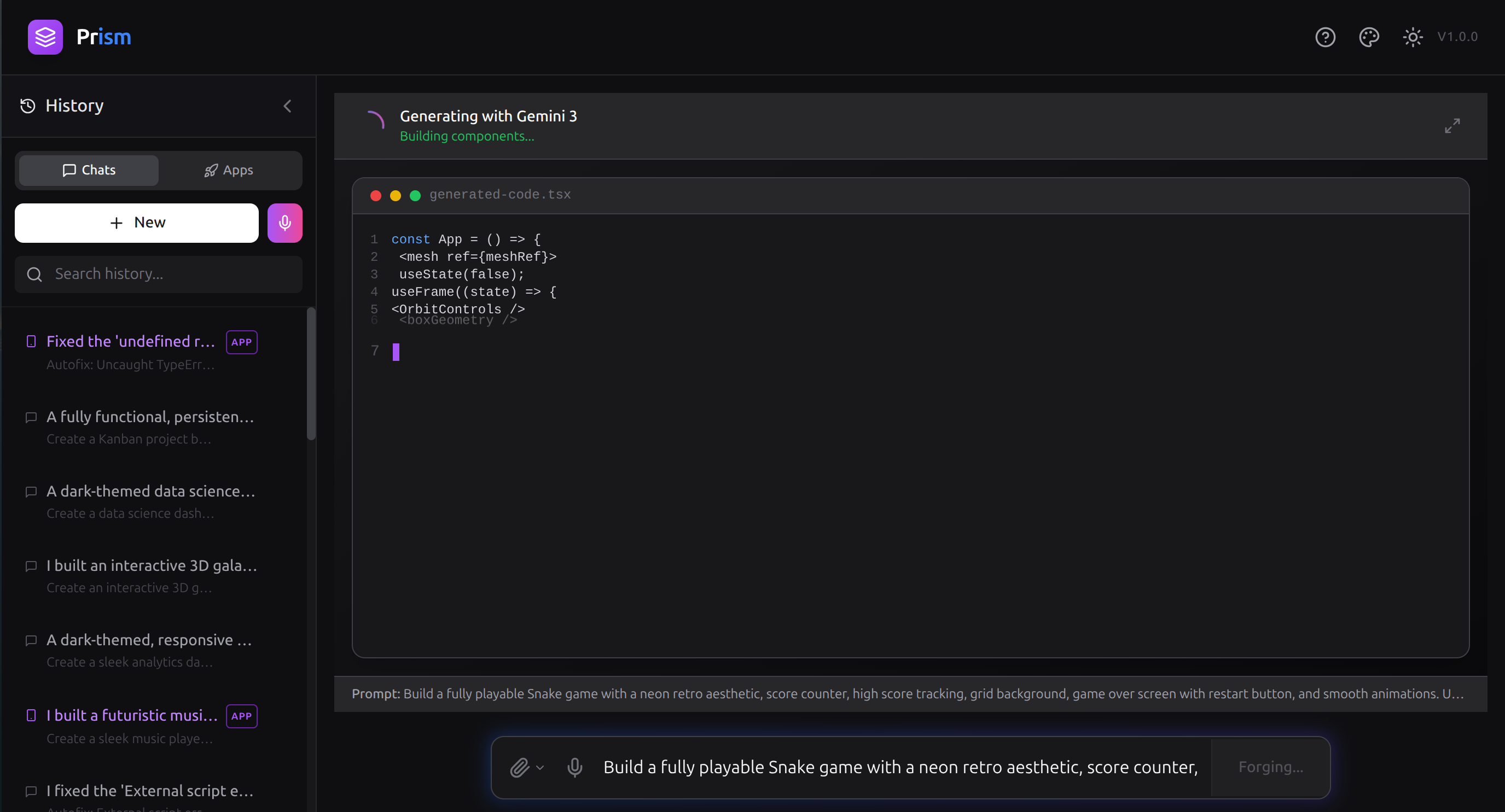This screenshot has width=1505, height=812.
Task: Click the Prism logo icon
Action: point(45,37)
